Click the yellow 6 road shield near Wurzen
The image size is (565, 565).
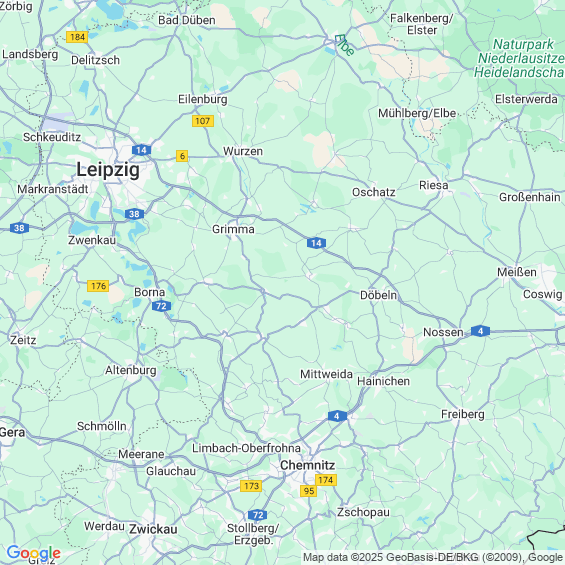point(182,156)
